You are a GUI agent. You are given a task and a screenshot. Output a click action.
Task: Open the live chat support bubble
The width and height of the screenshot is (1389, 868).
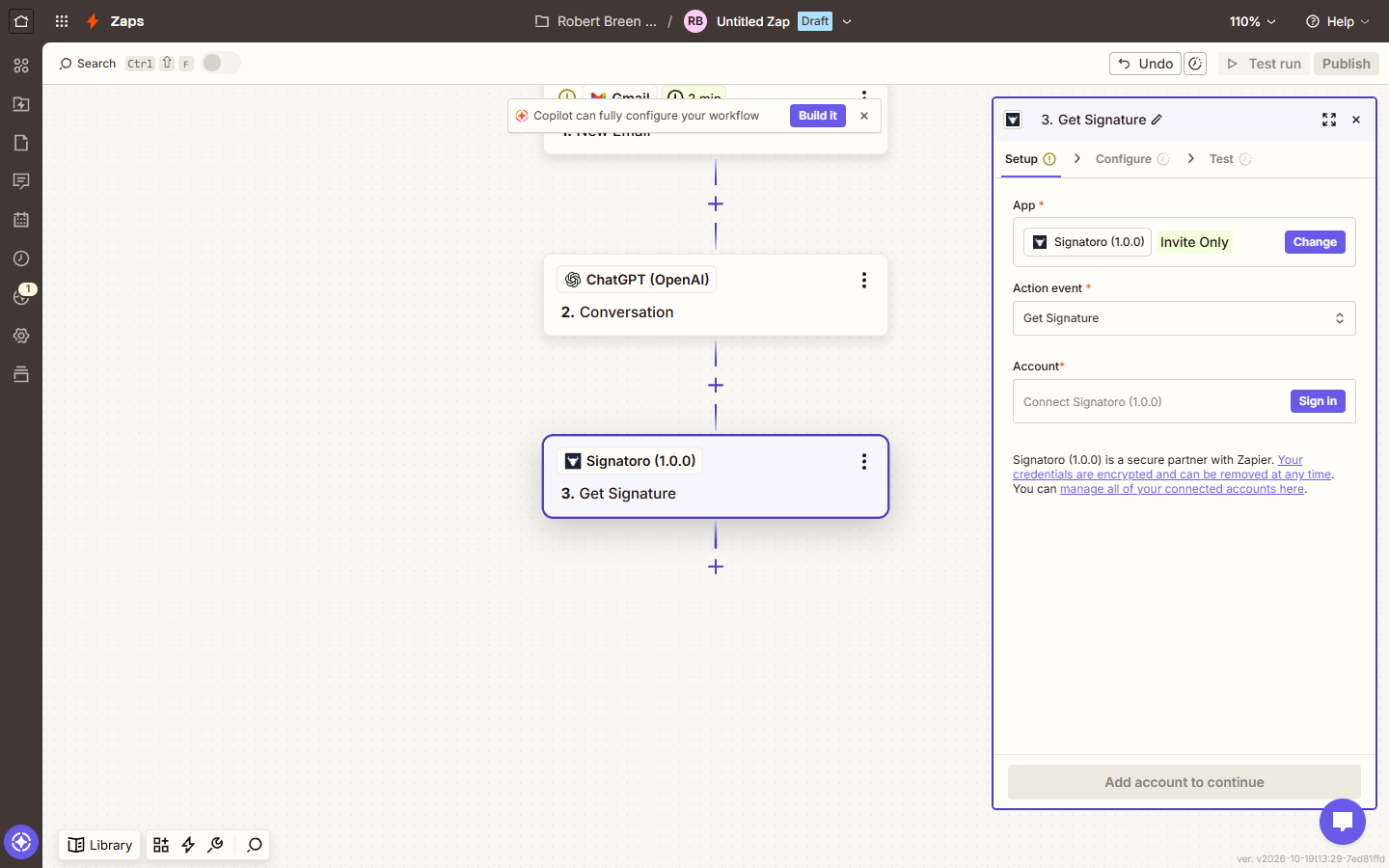pyautogui.click(x=1342, y=822)
